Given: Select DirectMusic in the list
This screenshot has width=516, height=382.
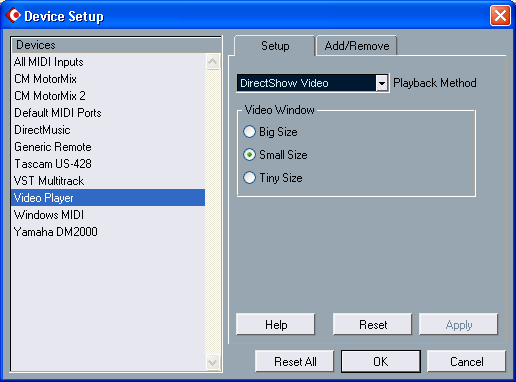Looking at the screenshot, I should coord(108,130).
